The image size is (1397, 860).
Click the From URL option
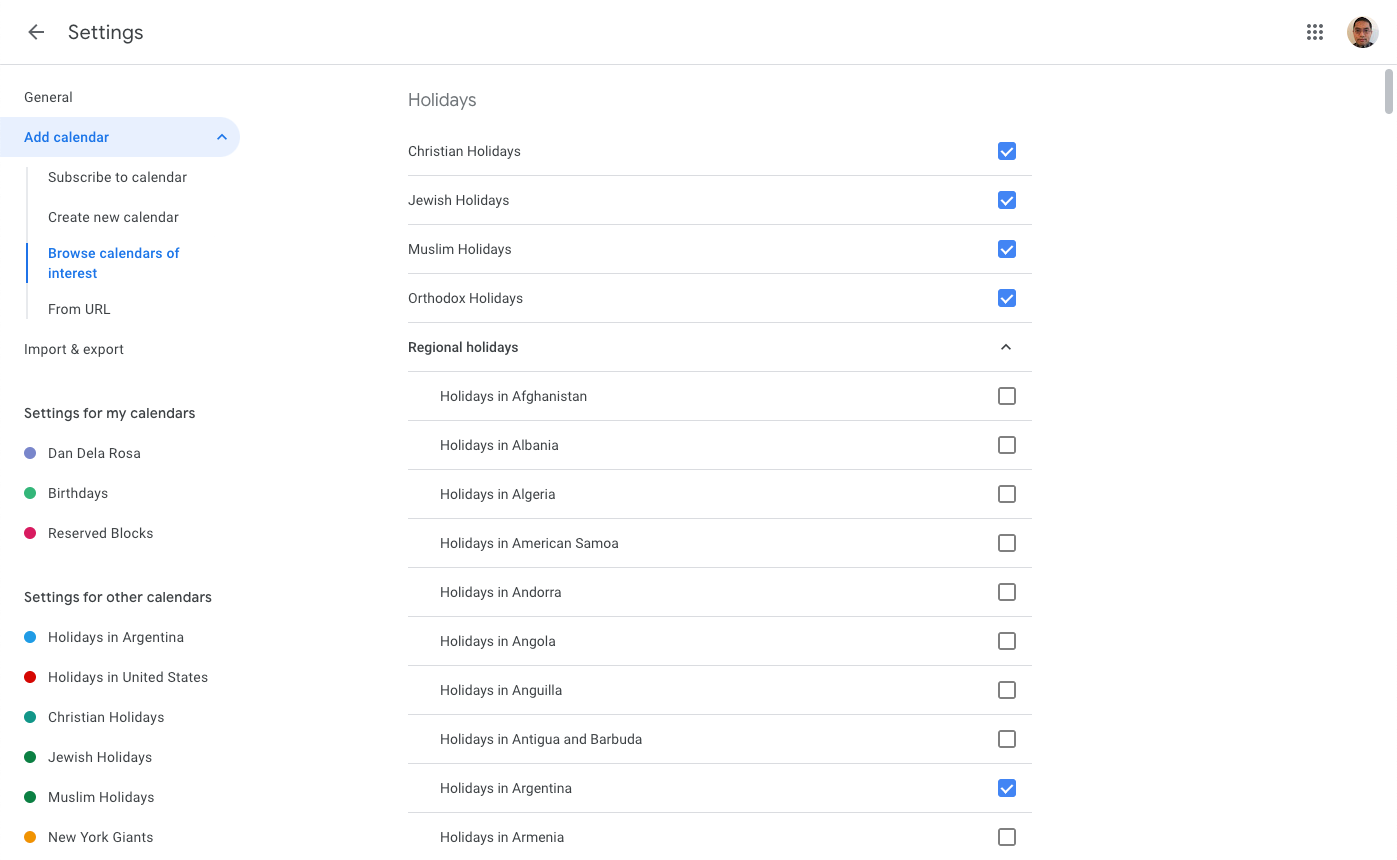(78, 309)
